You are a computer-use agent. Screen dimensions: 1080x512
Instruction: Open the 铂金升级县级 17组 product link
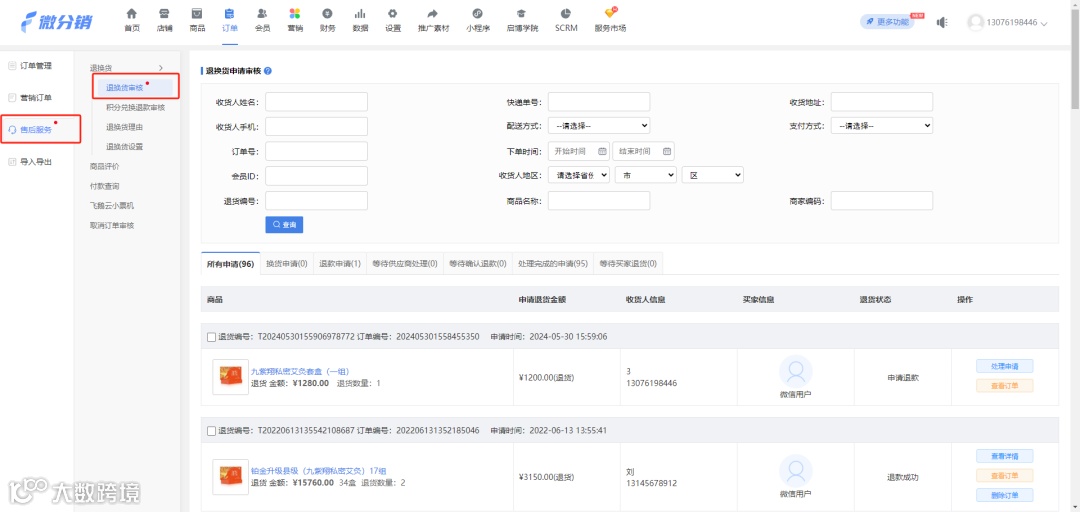pyautogui.click(x=318, y=471)
